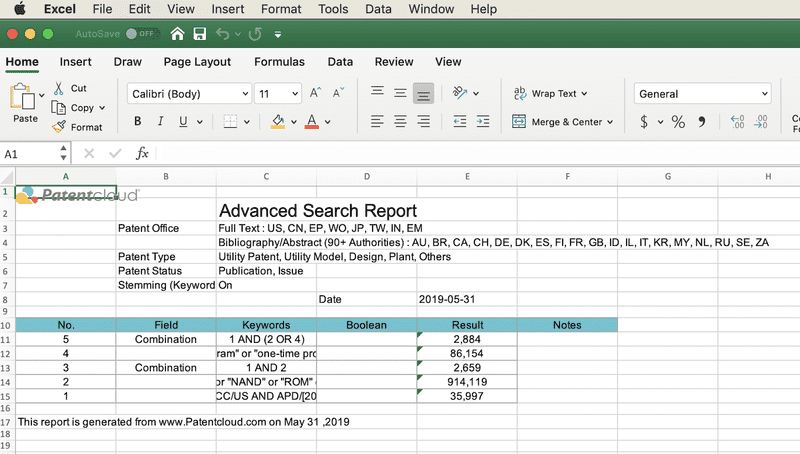Open the font size 11 dropdown
The height and width of the screenshot is (454, 800).
295,94
